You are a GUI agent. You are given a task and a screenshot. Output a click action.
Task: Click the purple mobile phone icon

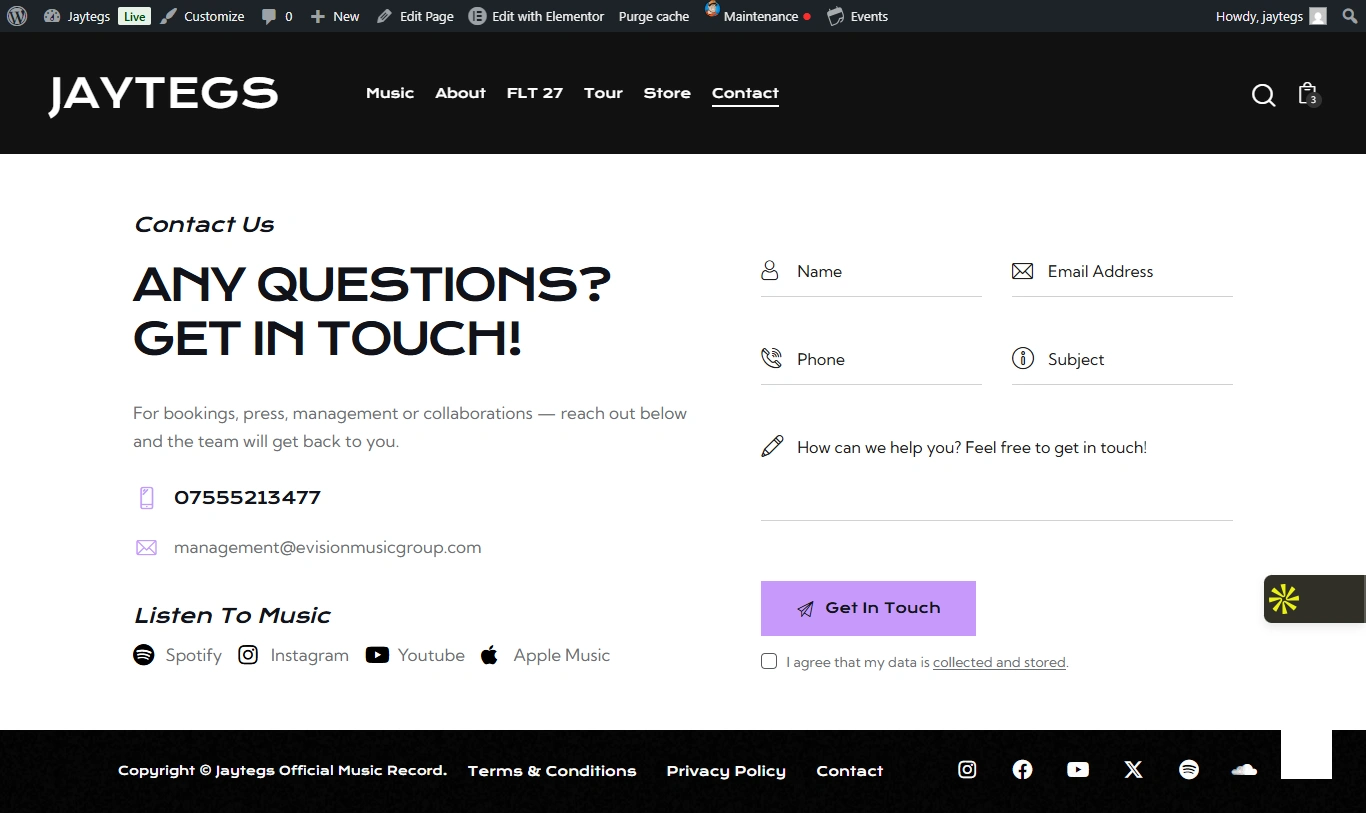click(x=146, y=498)
